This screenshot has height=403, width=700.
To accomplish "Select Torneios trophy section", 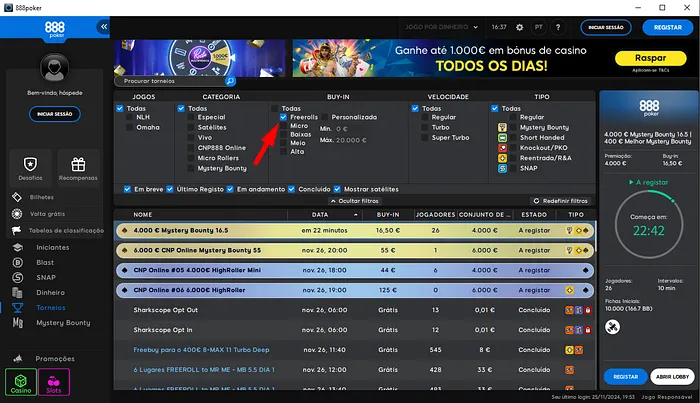I will coord(50,307).
